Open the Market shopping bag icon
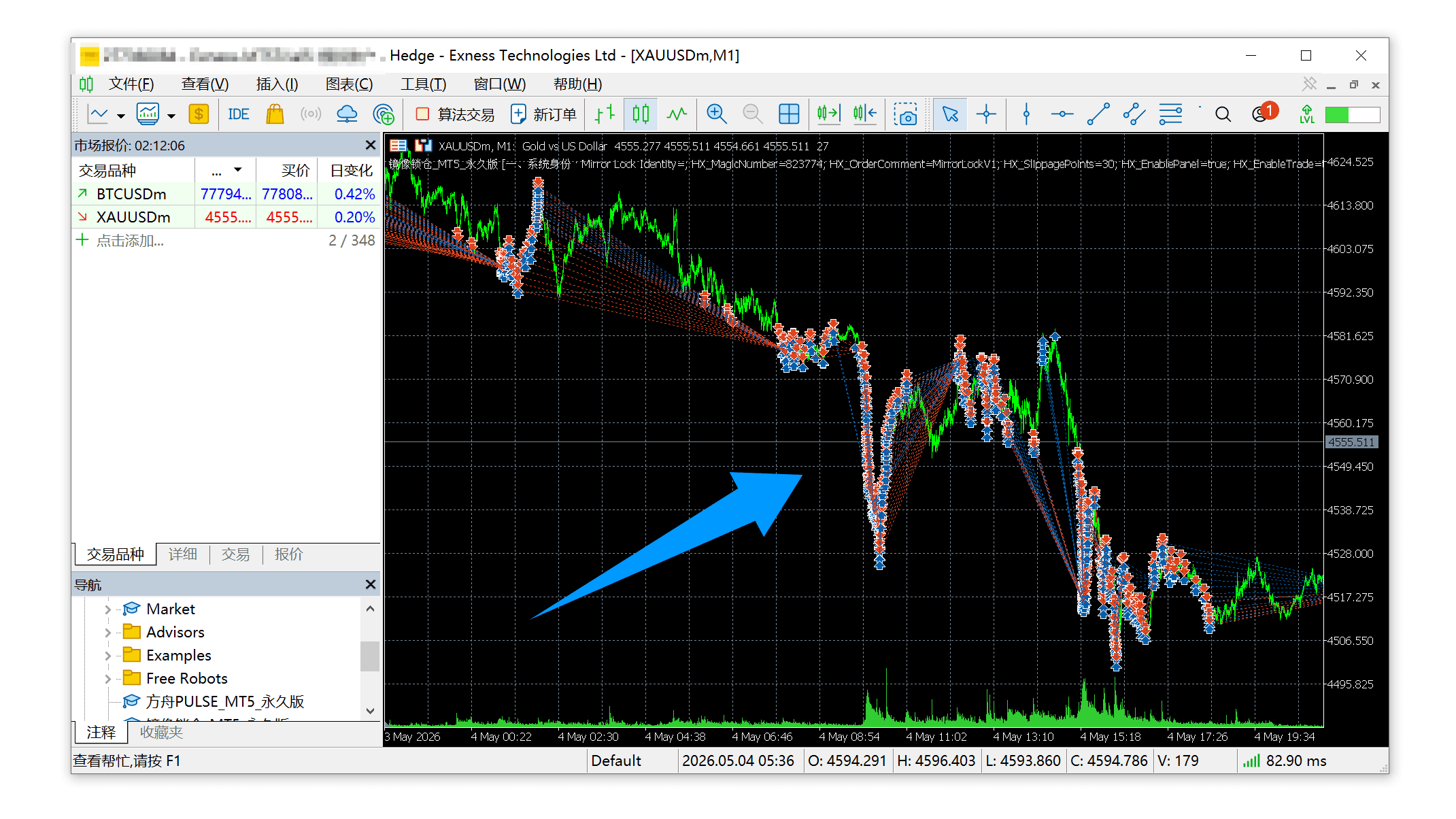Screen dimensions: 1456x819 pyautogui.click(x=275, y=114)
